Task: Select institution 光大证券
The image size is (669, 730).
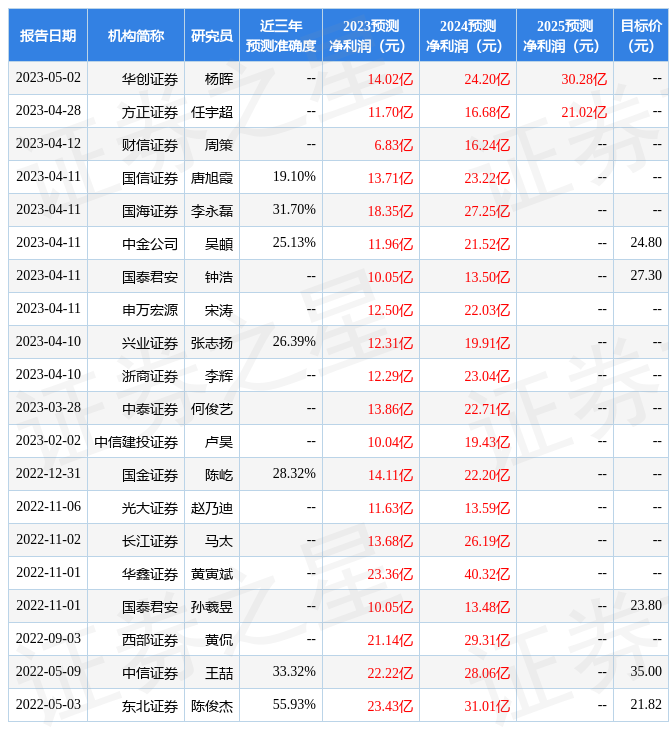Action: tap(150, 509)
